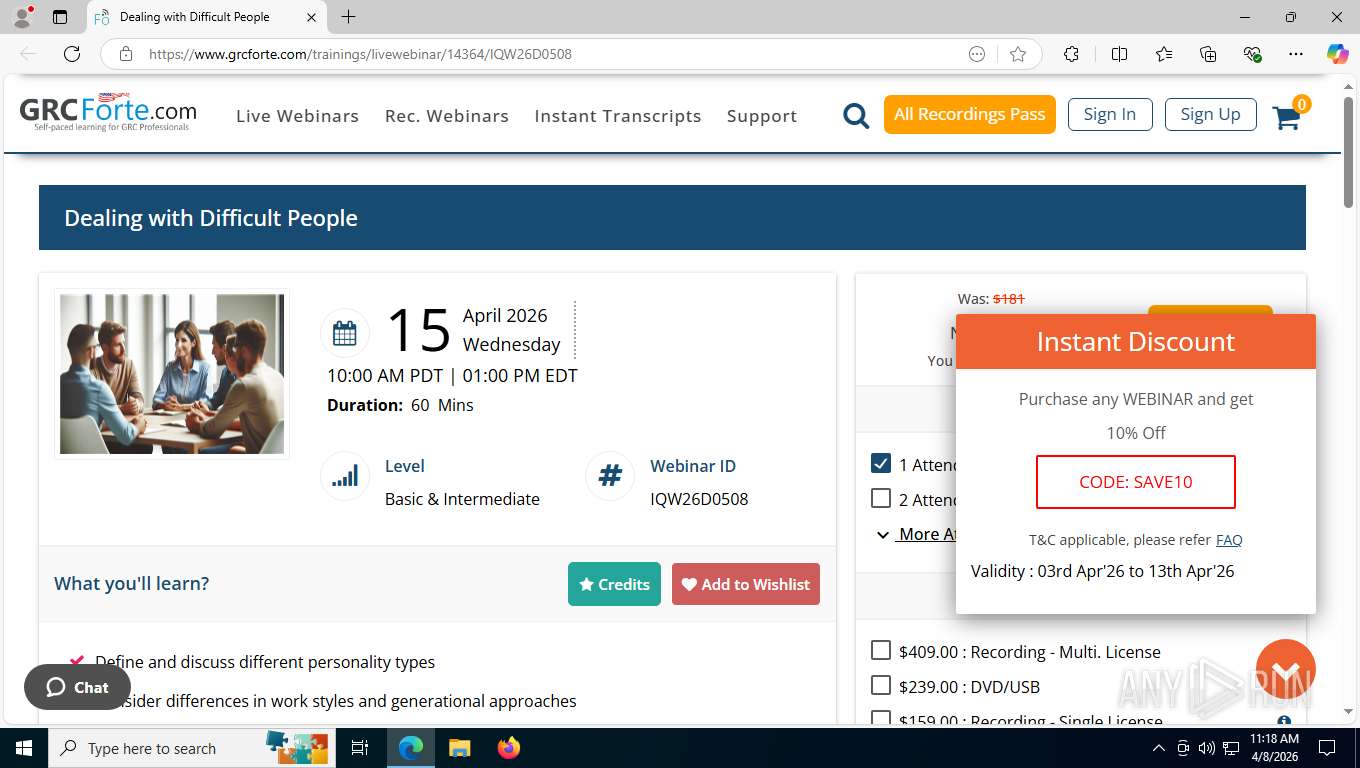
Task: Collapse the orange discount chevron button
Action: pos(1285,669)
